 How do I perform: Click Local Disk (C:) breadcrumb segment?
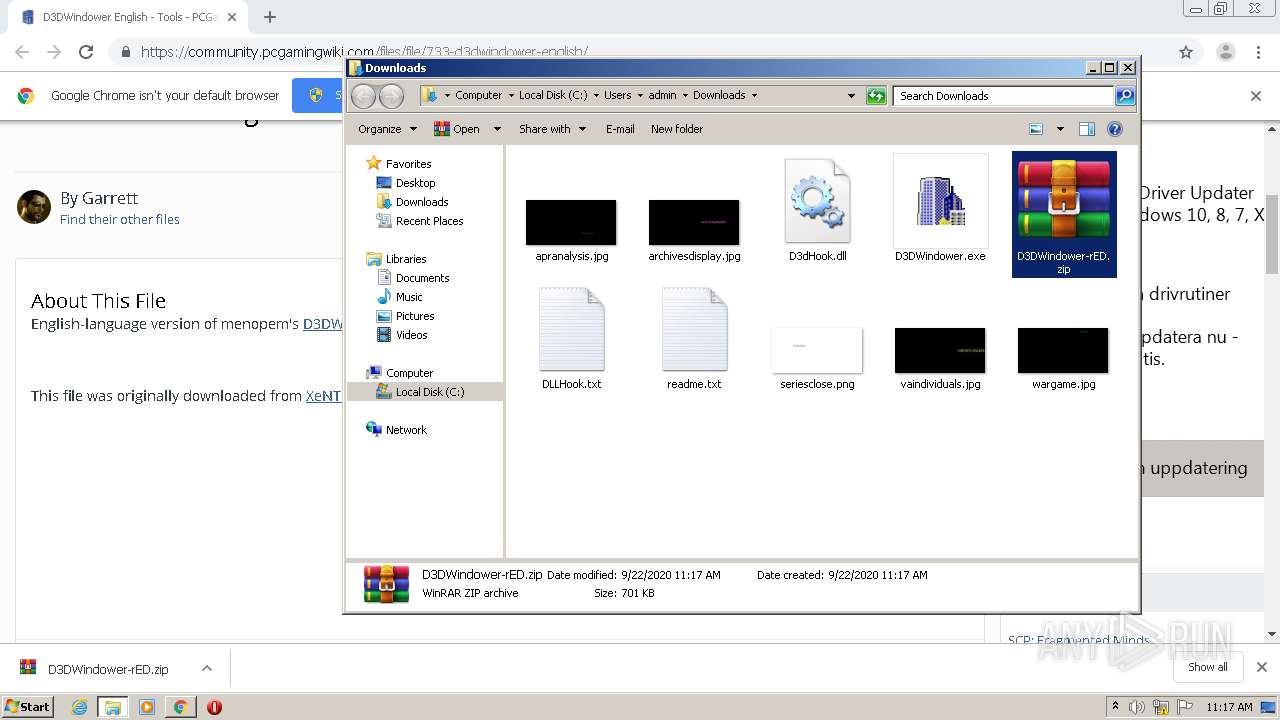click(553, 96)
